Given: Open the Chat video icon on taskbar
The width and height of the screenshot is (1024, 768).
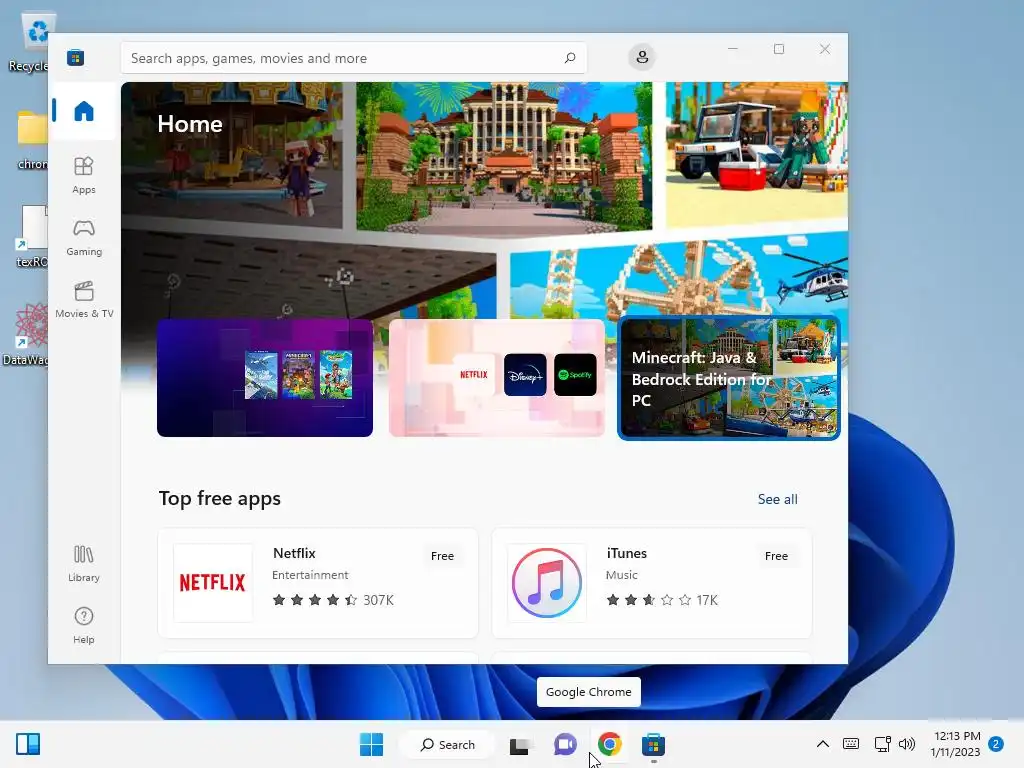Looking at the screenshot, I should pos(565,744).
